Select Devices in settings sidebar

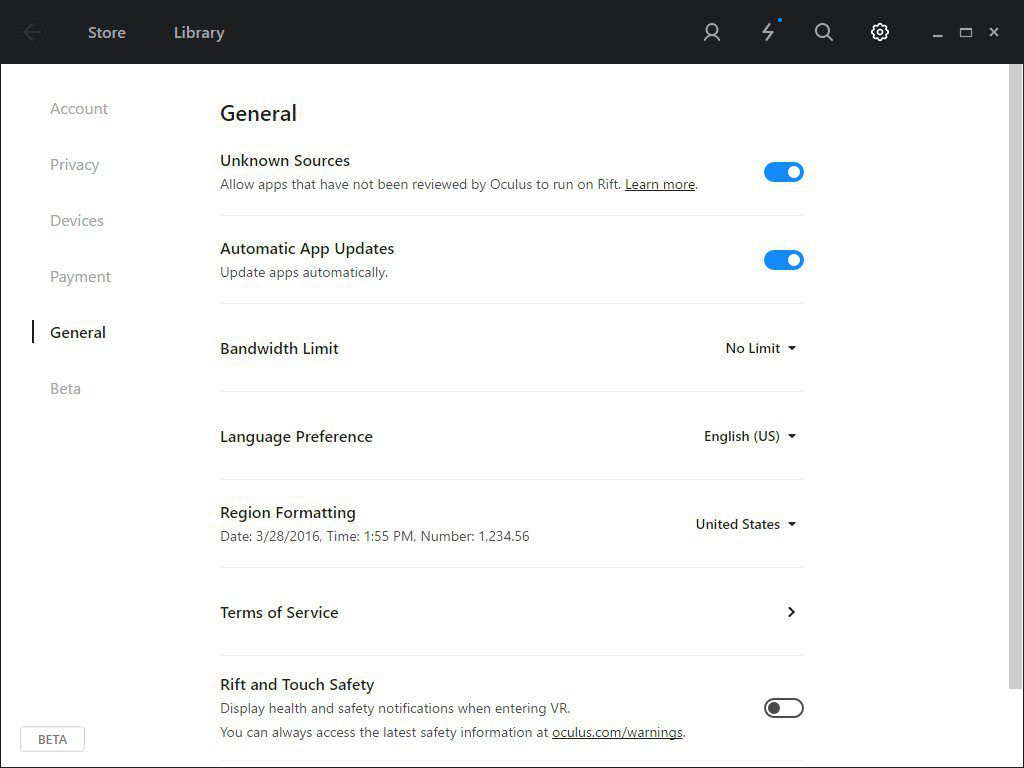(x=77, y=221)
